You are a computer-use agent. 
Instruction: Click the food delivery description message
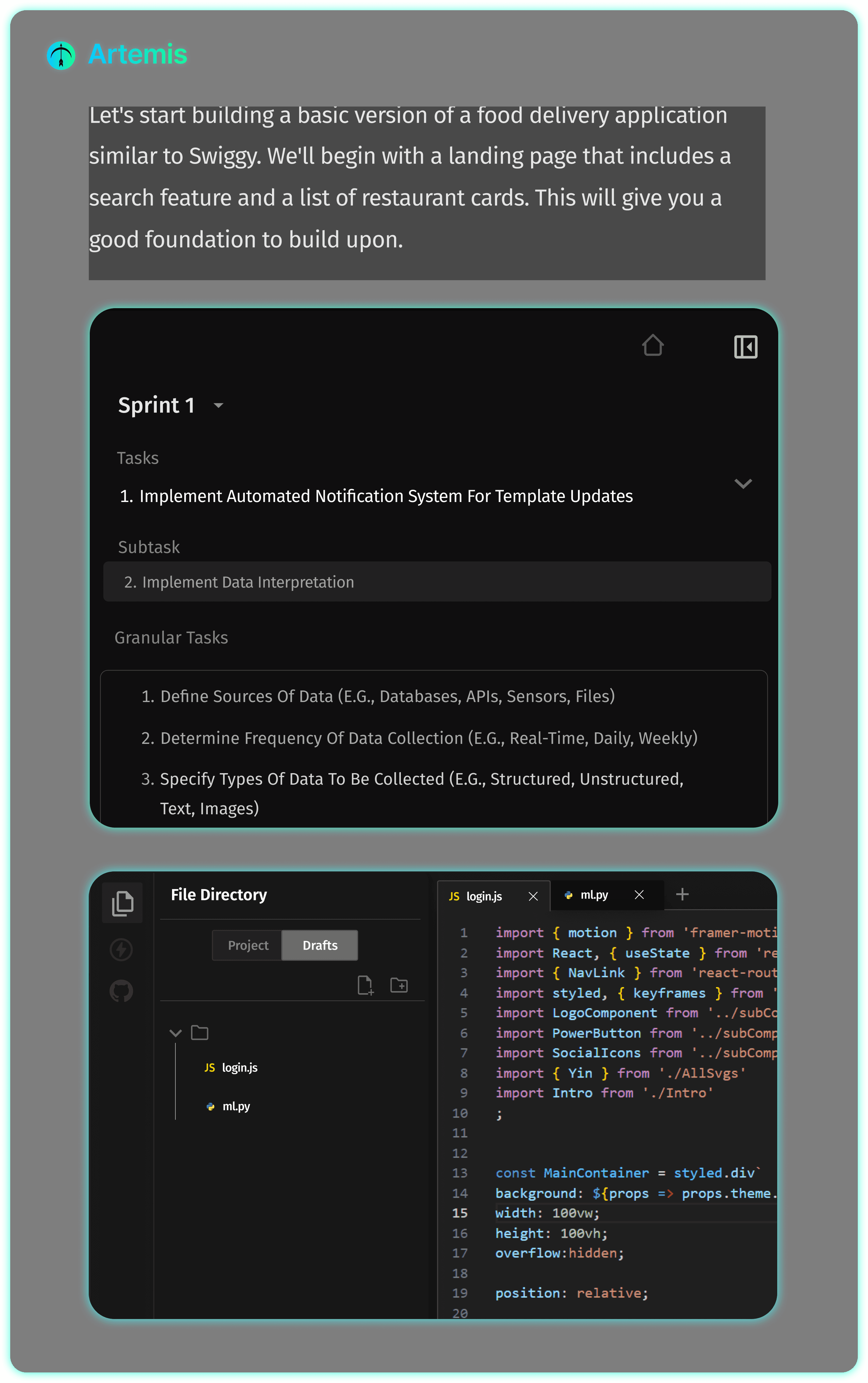(x=427, y=193)
